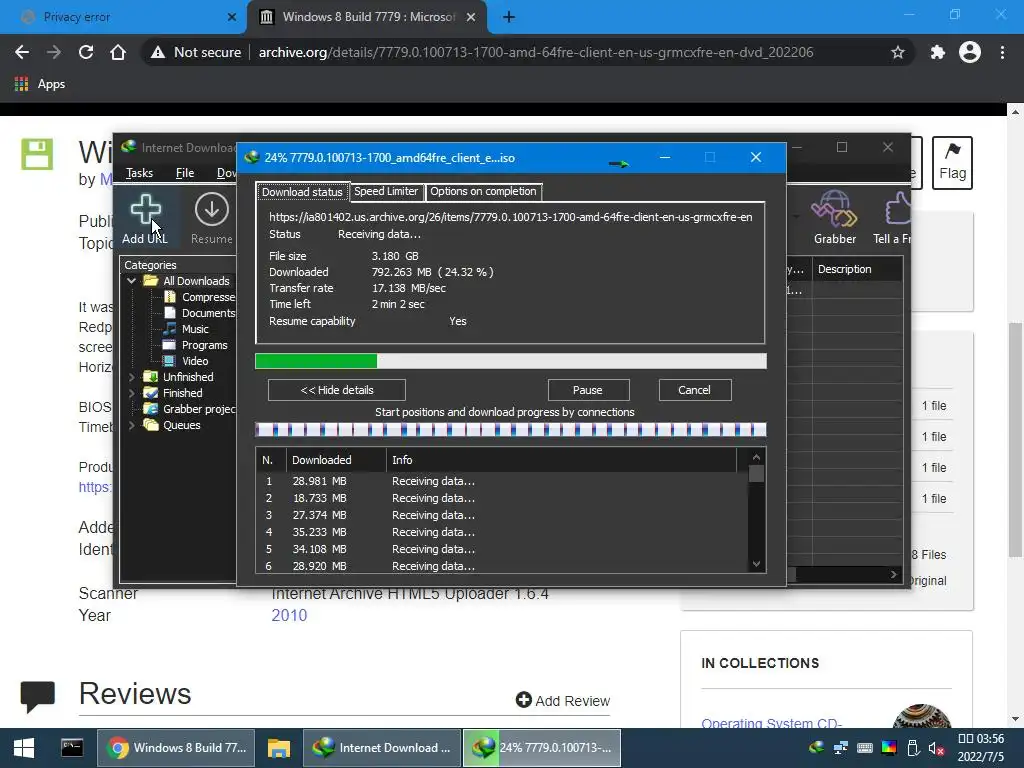
Task: Select connection row 3 with 27.374 MB
Action: pos(503,515)
